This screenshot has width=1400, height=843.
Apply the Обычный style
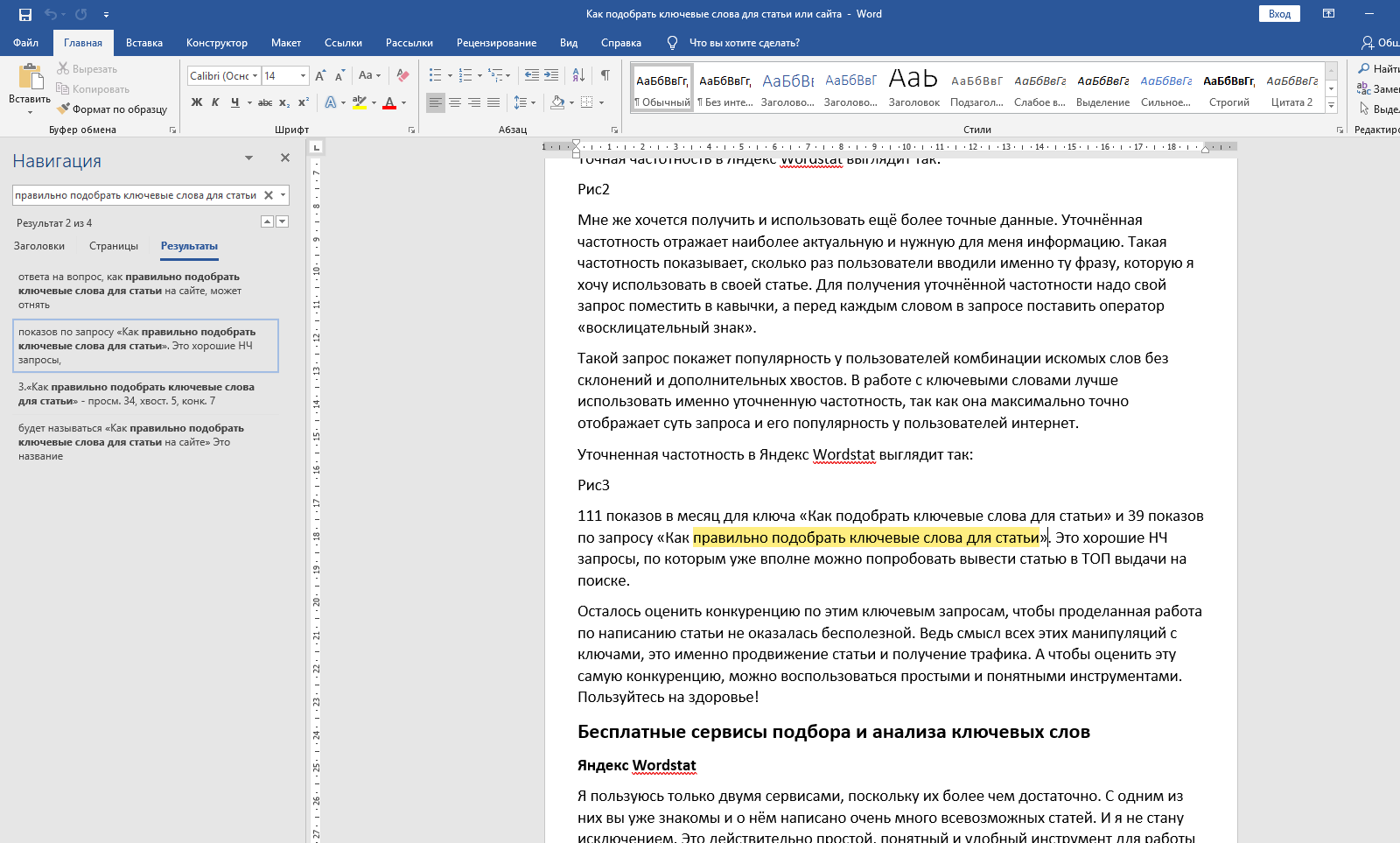click(x=662, y=88)
